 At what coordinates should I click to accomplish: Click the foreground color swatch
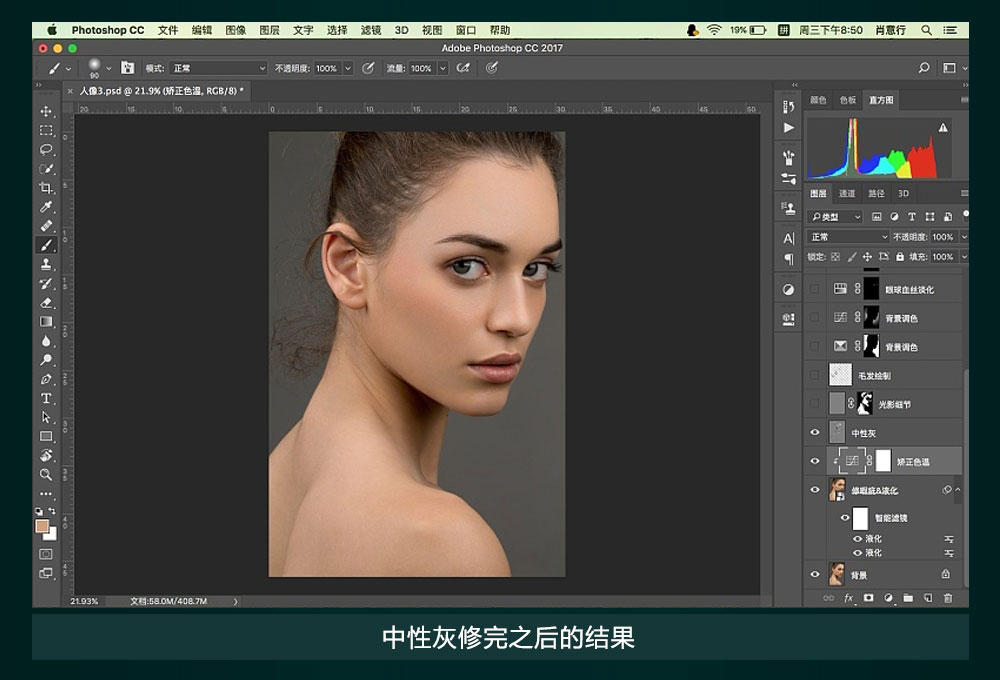click(42, 526)
